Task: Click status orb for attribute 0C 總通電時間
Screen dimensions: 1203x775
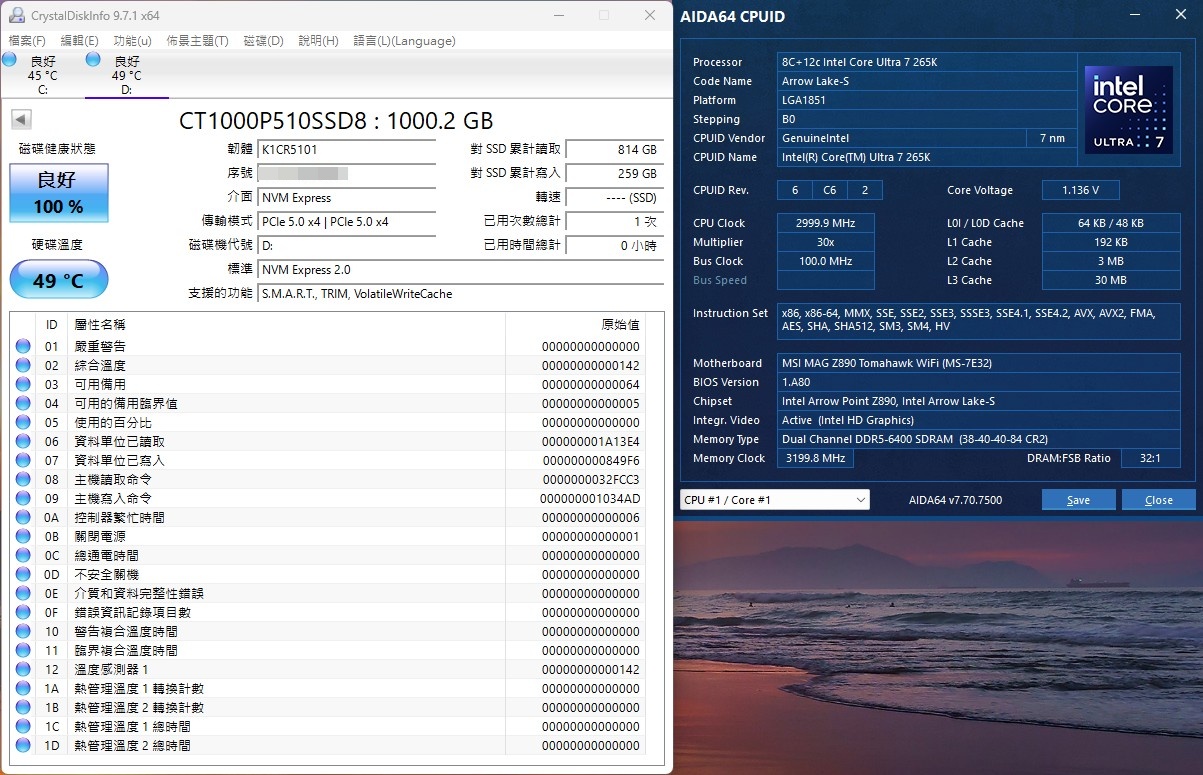Action: click(x=23, y=555)
